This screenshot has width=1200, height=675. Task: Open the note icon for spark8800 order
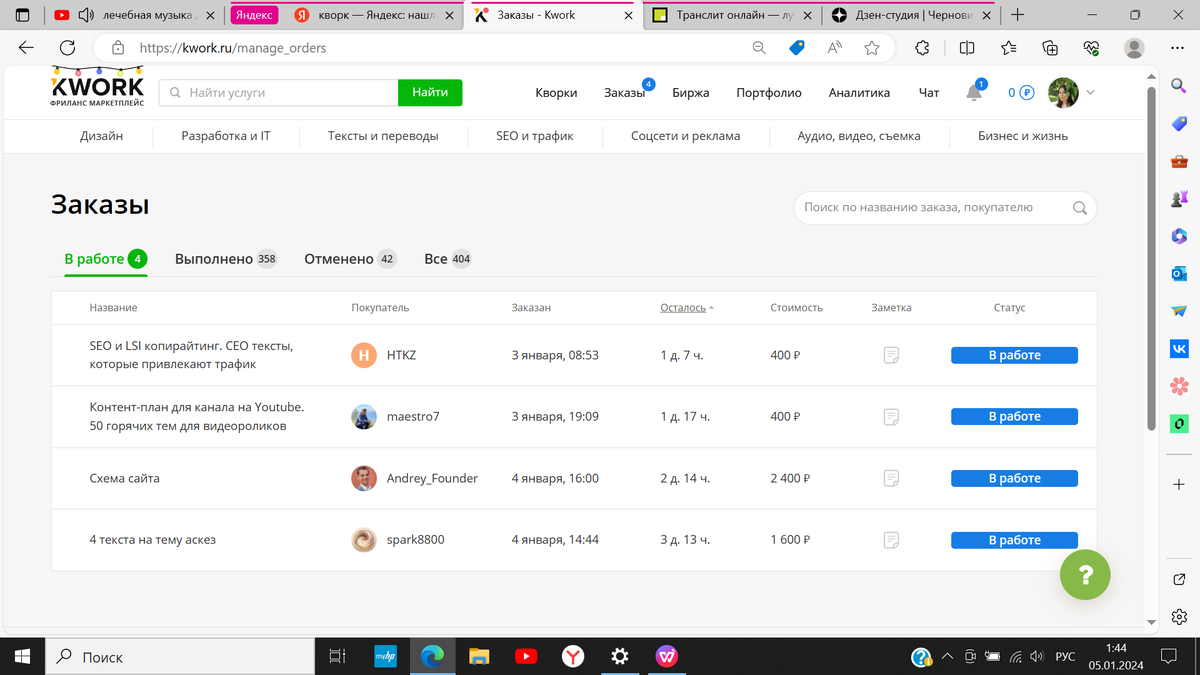[x=892, y=540]
